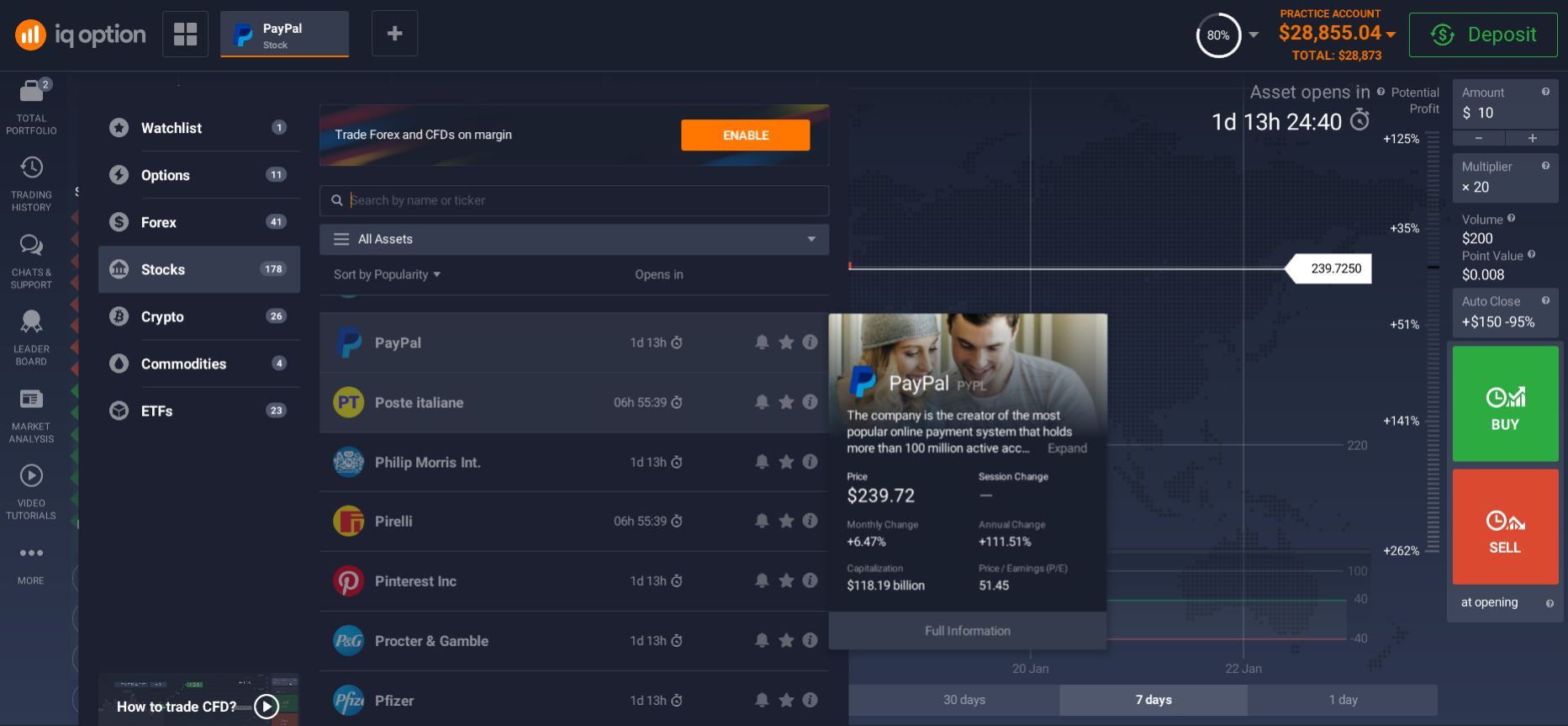The width and height of the screenshot is (1568, 726).
Task: Open Trading History in the sidebar
Action: [x=31, y=183]
